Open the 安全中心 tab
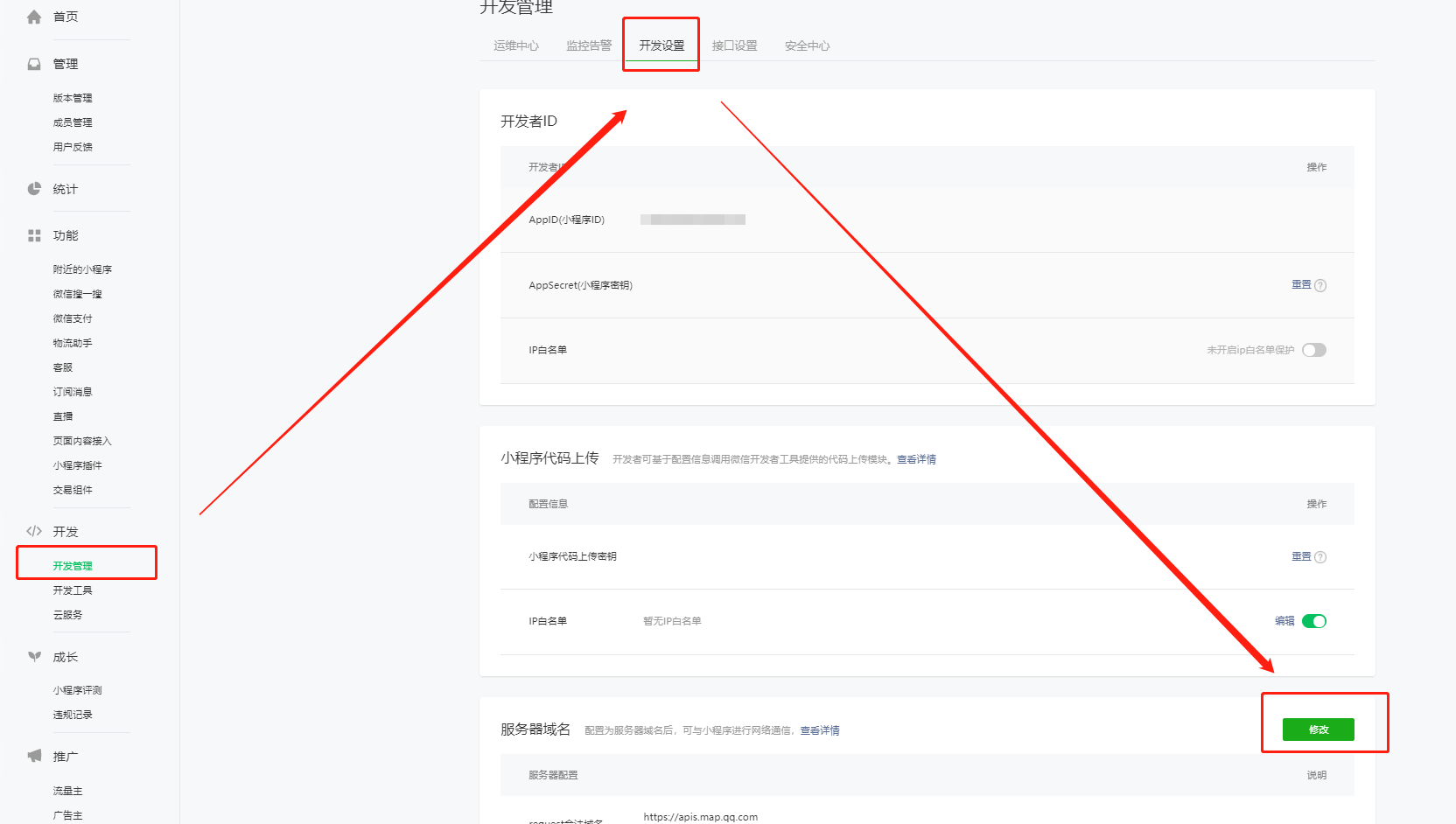 (807, 45)
